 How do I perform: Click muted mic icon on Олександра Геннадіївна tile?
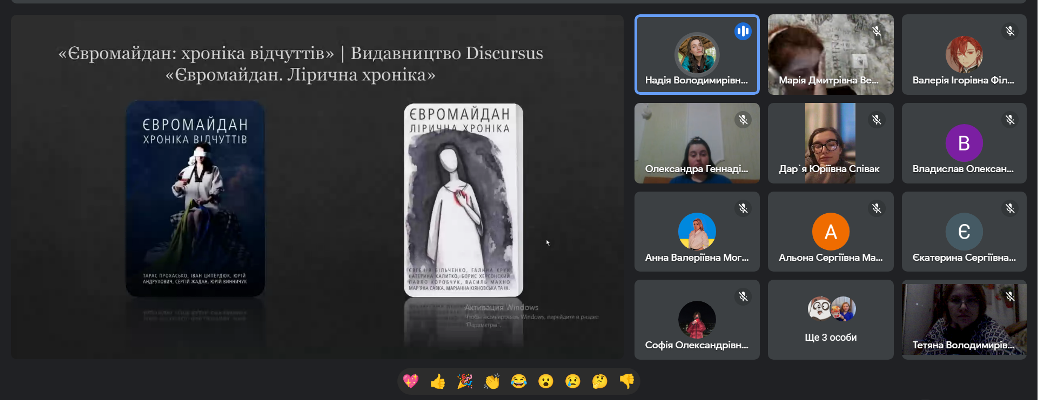(x=743, y=120)
